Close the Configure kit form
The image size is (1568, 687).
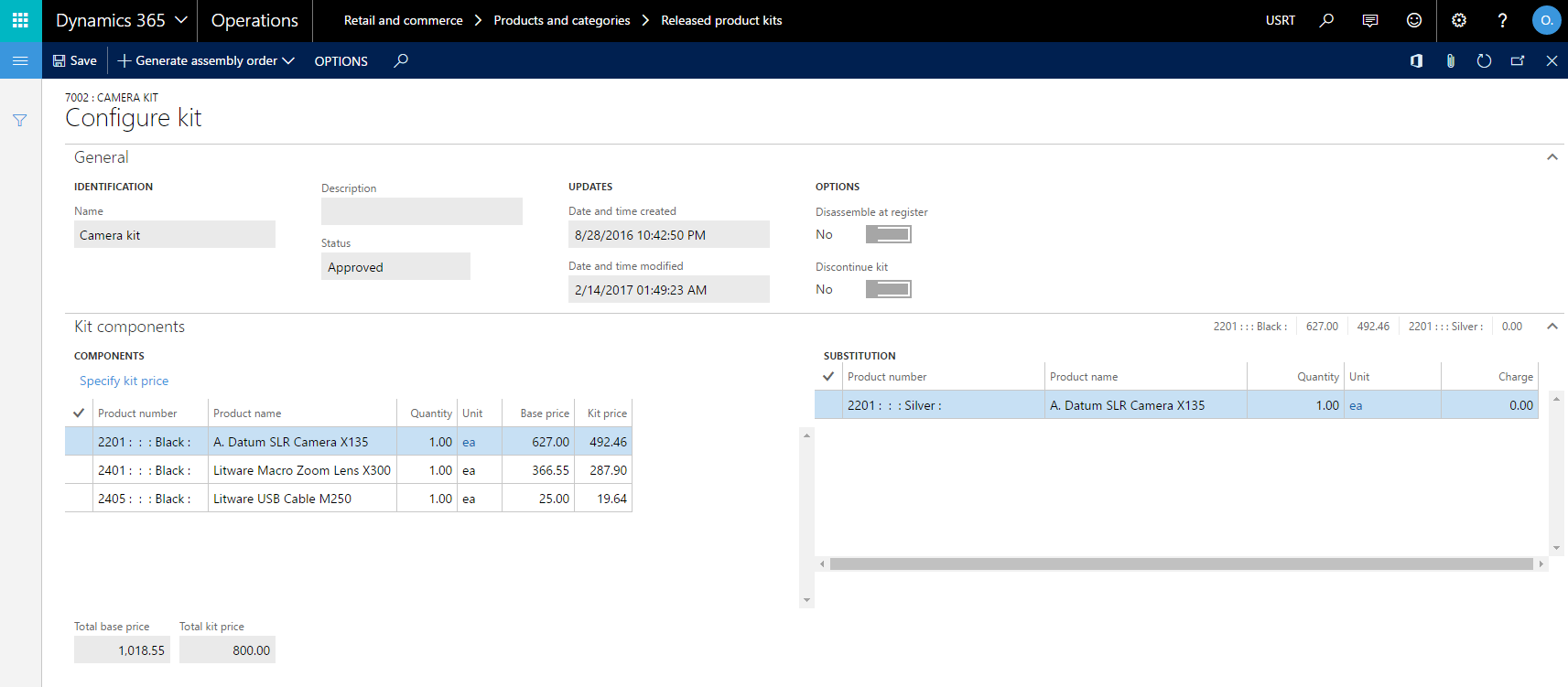pyautogui.click(x=1552, y=60)
